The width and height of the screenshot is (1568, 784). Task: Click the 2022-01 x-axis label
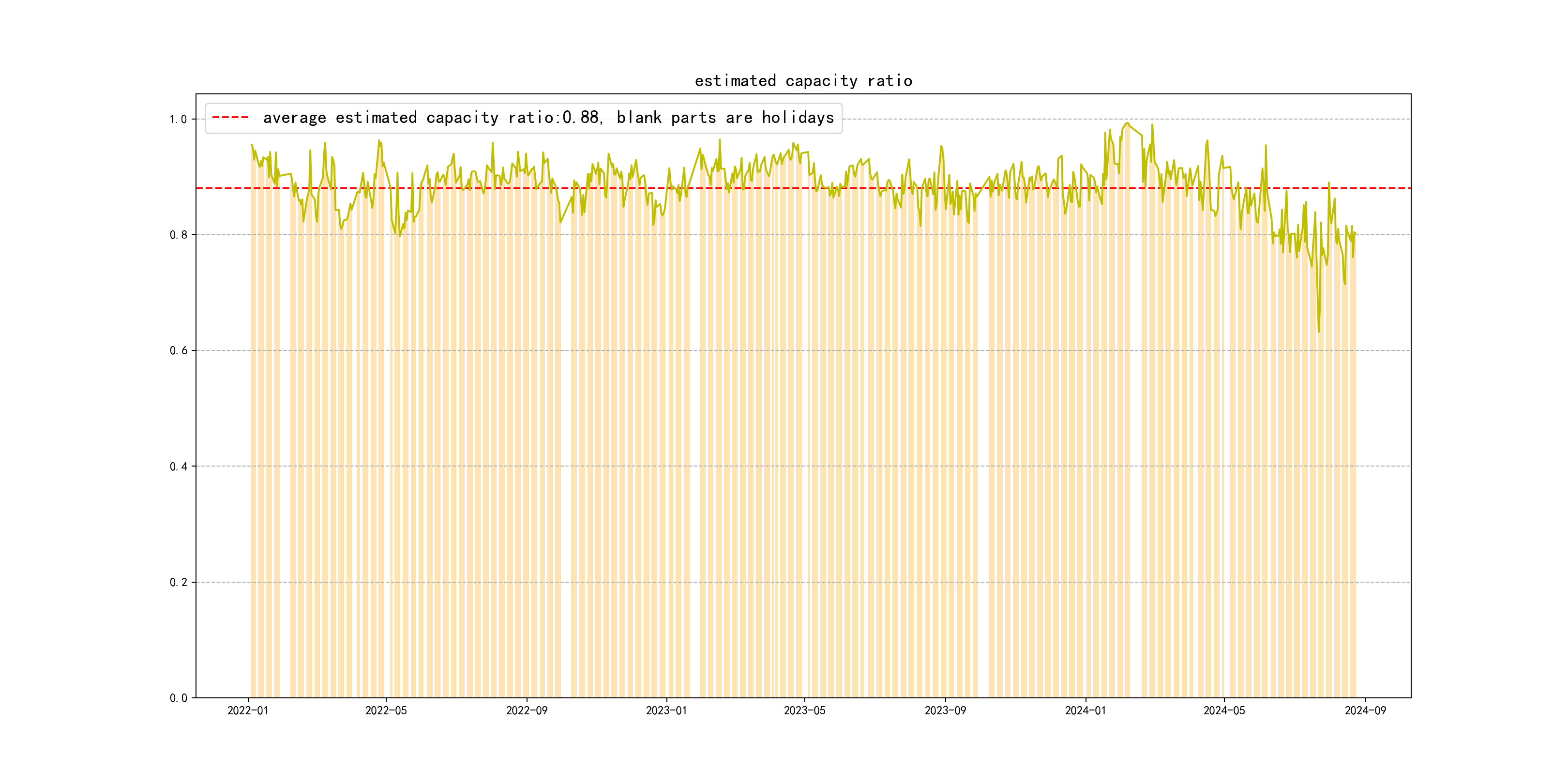tap(248, 710)
